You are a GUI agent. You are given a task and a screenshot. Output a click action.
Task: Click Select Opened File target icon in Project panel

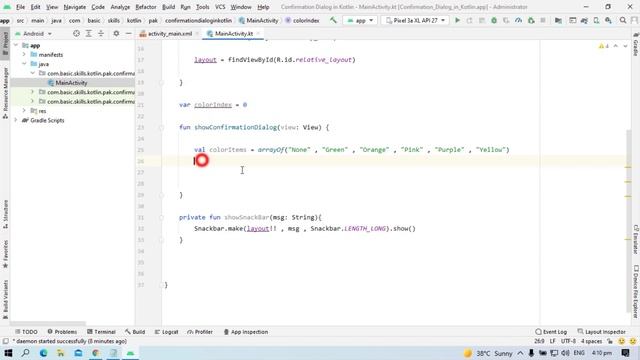(x=76, y=33)
